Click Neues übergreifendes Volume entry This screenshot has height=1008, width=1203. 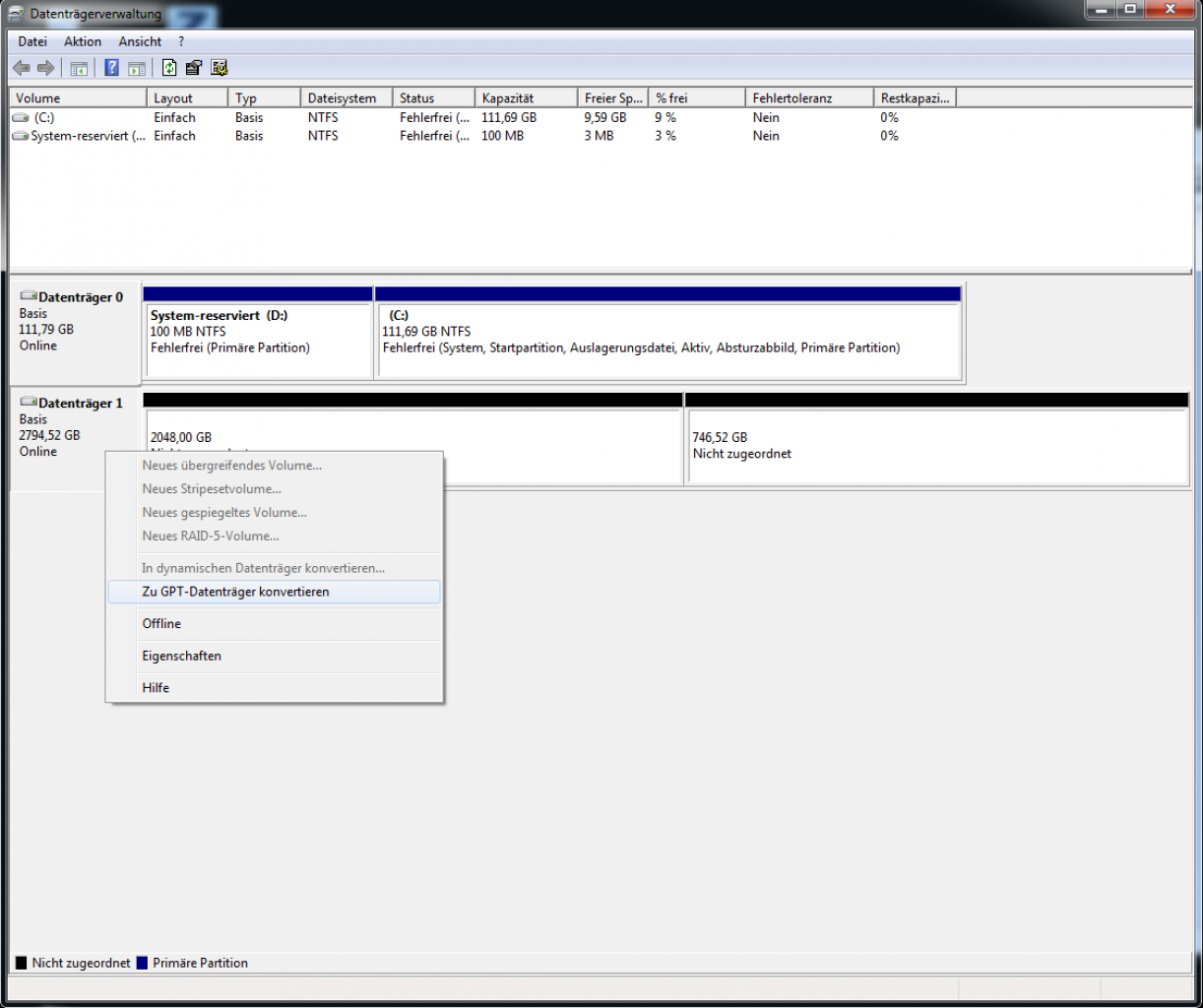click(274, 466)
